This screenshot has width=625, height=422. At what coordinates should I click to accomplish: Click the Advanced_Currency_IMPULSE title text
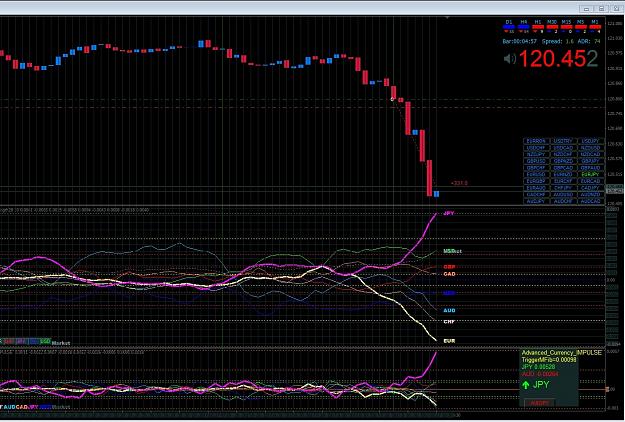[562, 353]
